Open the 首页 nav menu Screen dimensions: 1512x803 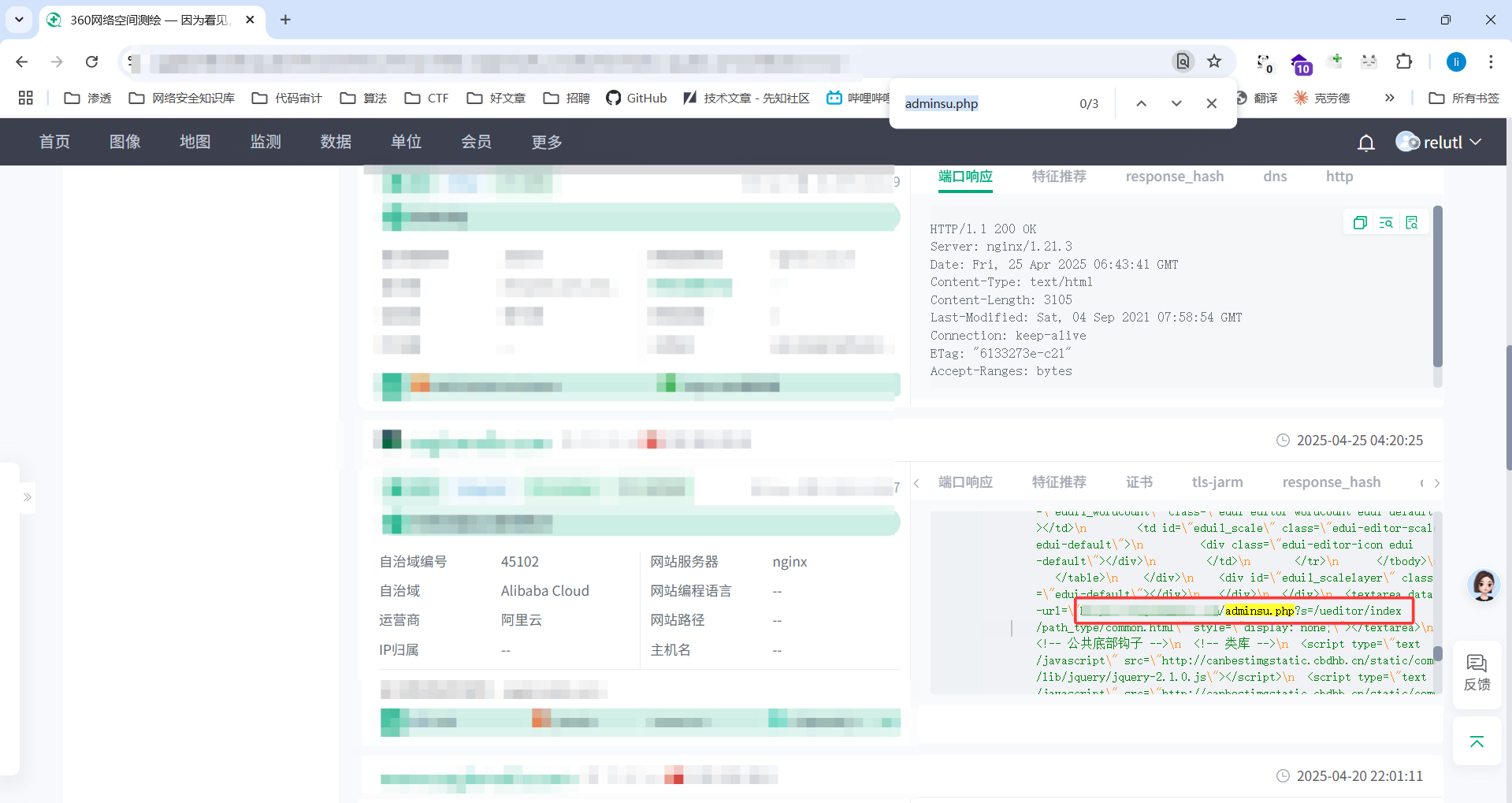(54, 142)
